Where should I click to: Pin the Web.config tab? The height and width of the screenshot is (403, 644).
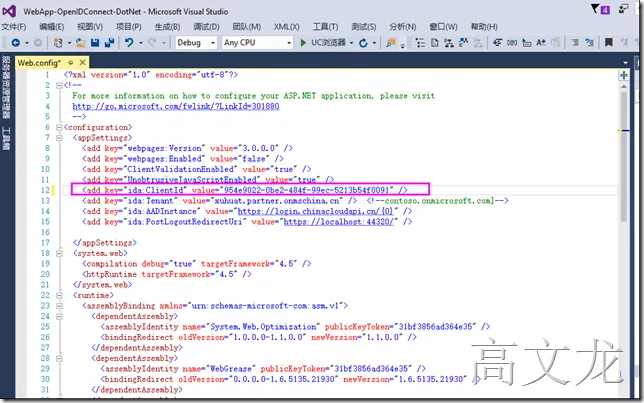tap(71, 62)
